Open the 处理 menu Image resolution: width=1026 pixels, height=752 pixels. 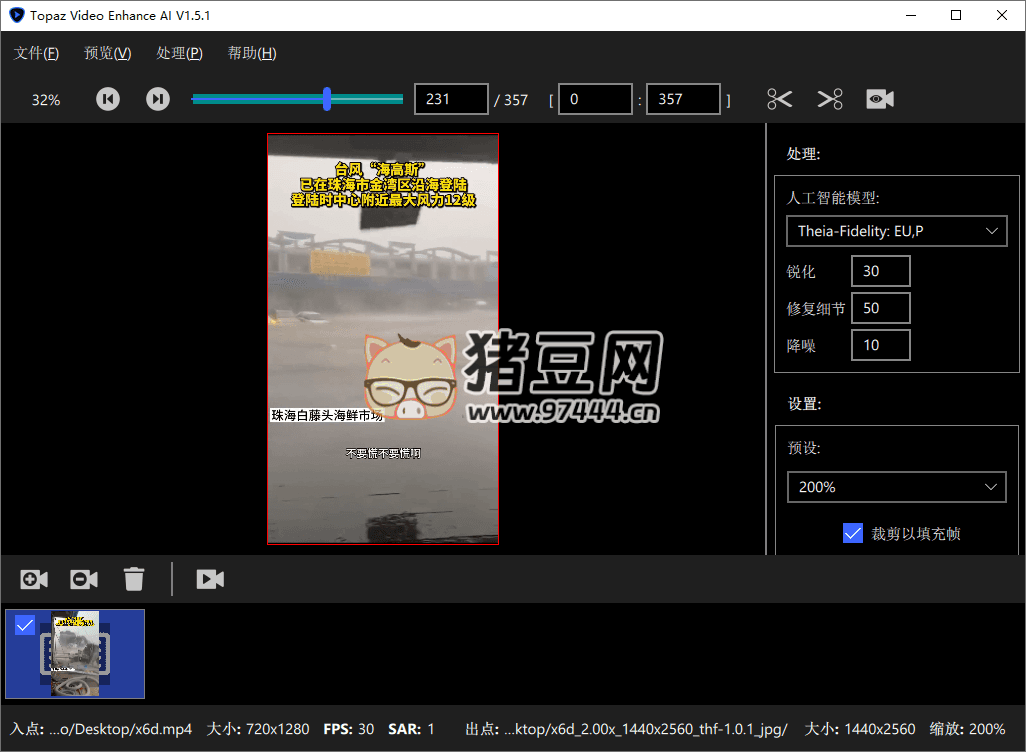pyautogui.click(x=179, y=53)
